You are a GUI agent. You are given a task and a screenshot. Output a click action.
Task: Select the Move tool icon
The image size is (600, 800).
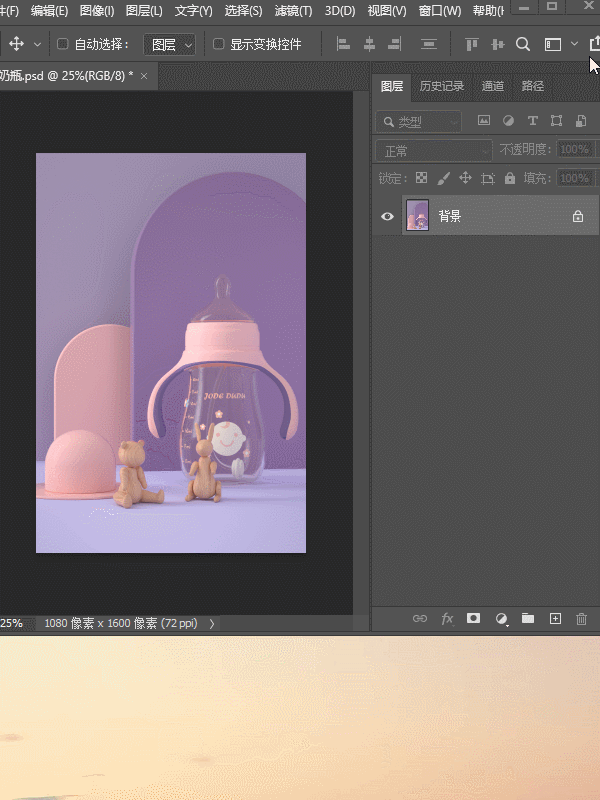[x=16, y=44]
